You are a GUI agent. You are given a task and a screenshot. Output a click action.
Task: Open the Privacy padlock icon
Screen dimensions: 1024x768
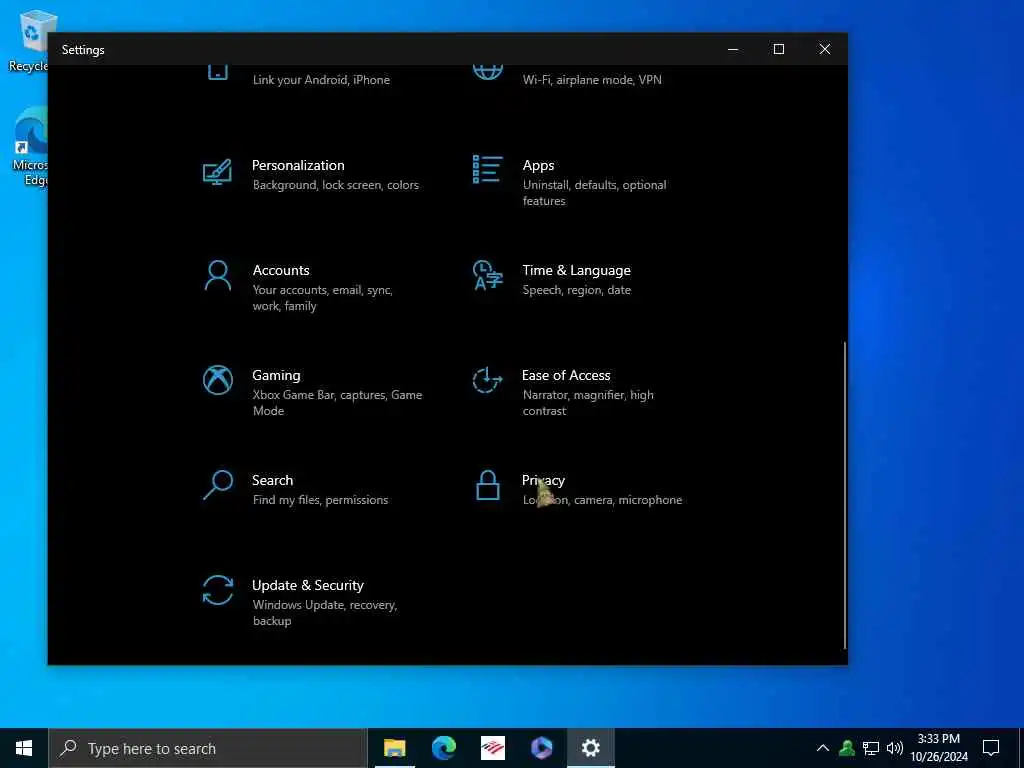pos(487,485)
